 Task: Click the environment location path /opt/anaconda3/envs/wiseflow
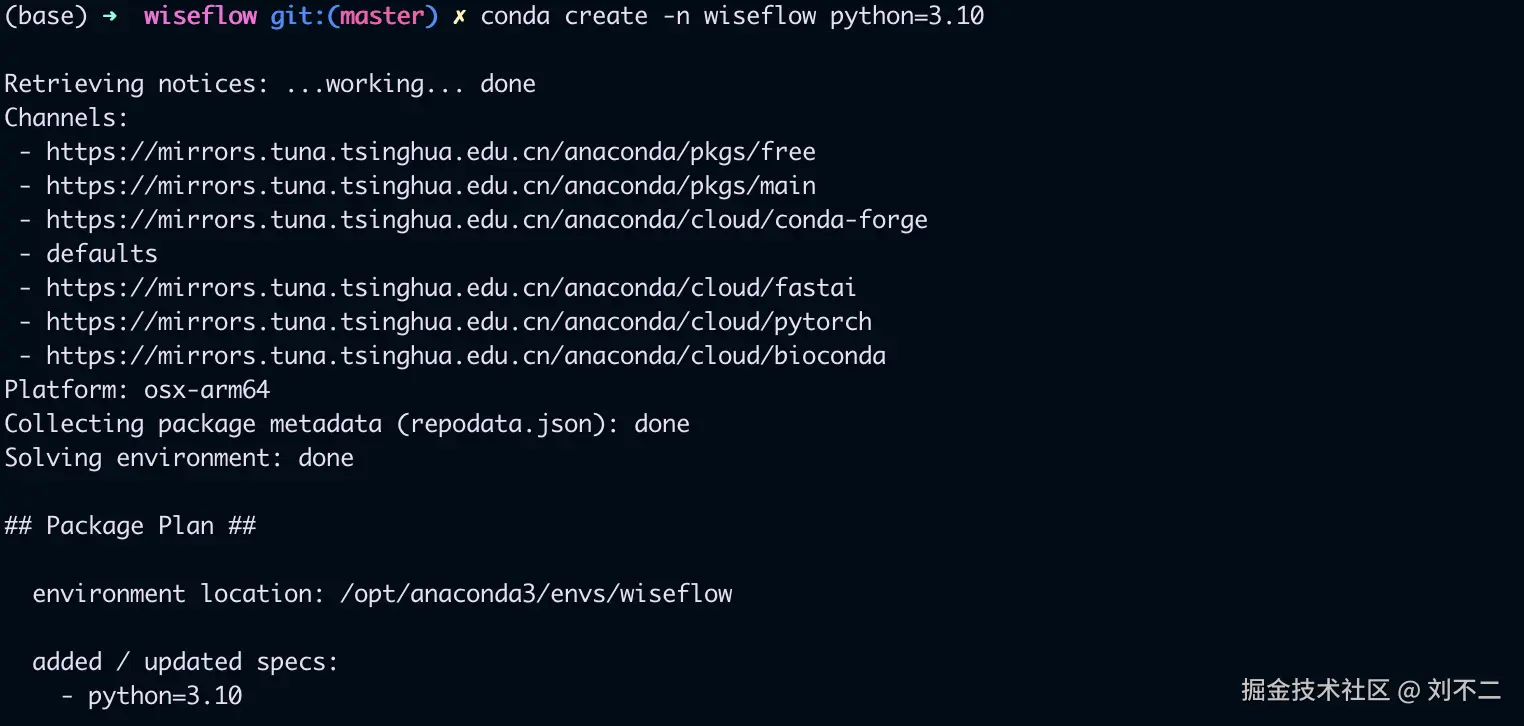(536, 594)
